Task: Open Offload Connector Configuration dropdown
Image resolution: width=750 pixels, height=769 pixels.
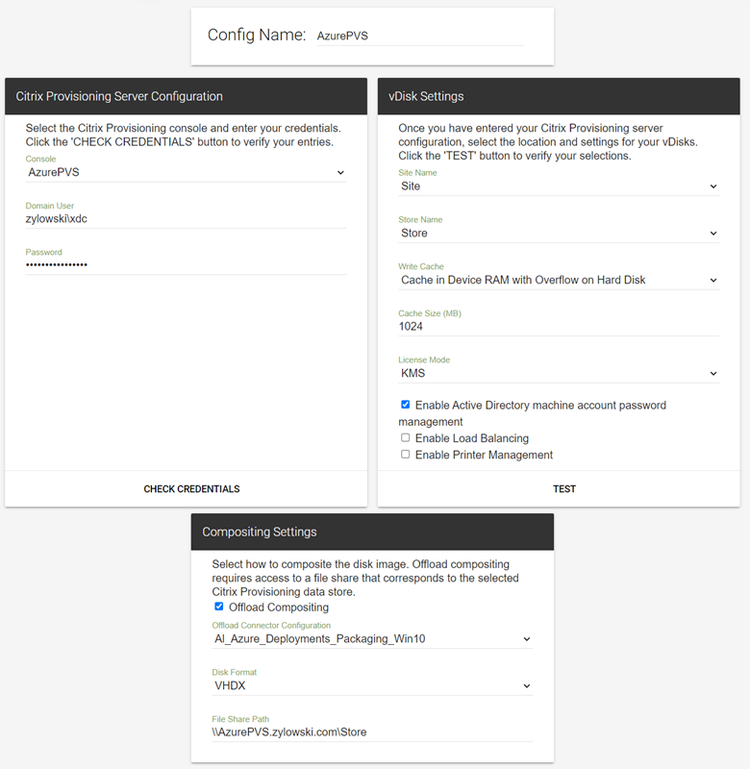Action: pyautogui.click(x=372, y=639)
